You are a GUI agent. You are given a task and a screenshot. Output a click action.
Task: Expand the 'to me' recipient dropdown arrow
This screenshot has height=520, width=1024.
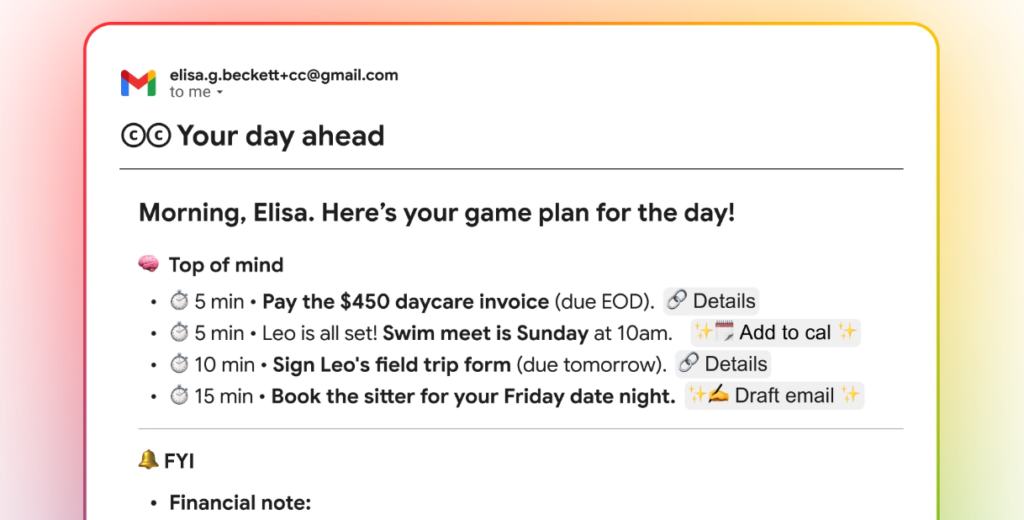[219, 92]
